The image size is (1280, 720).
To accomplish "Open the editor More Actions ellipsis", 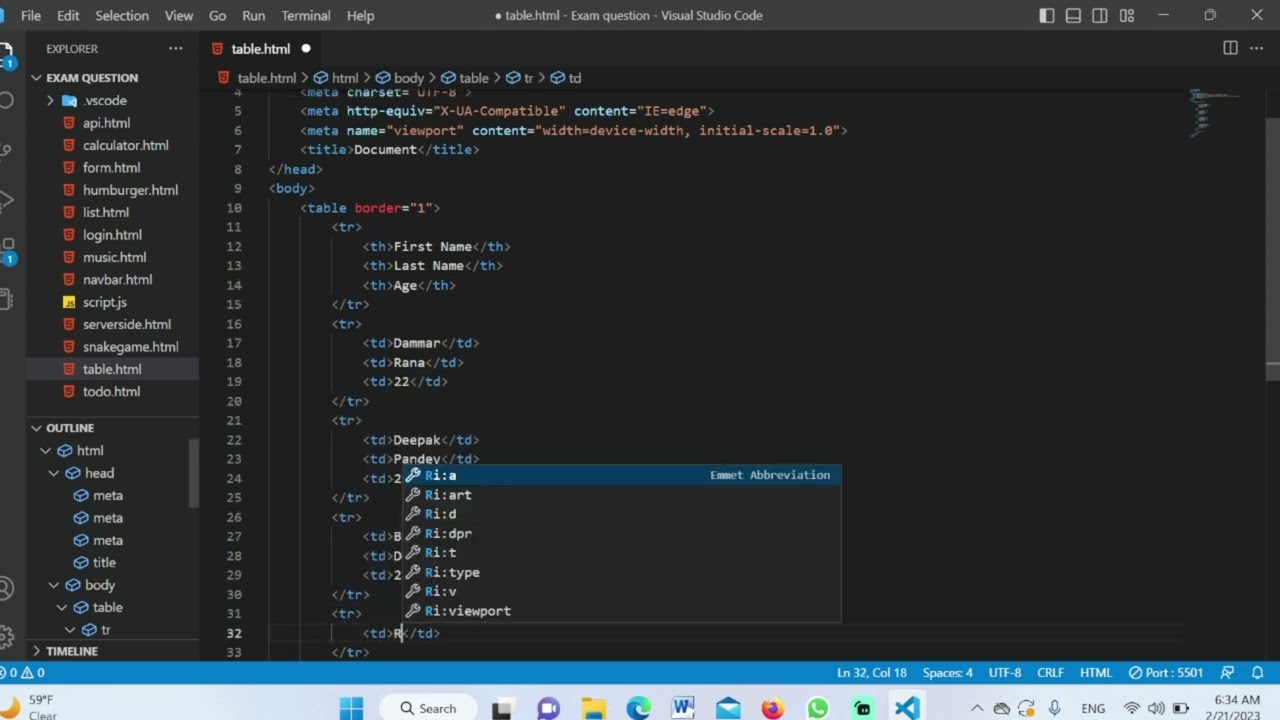I will (x=1257, y=48).
